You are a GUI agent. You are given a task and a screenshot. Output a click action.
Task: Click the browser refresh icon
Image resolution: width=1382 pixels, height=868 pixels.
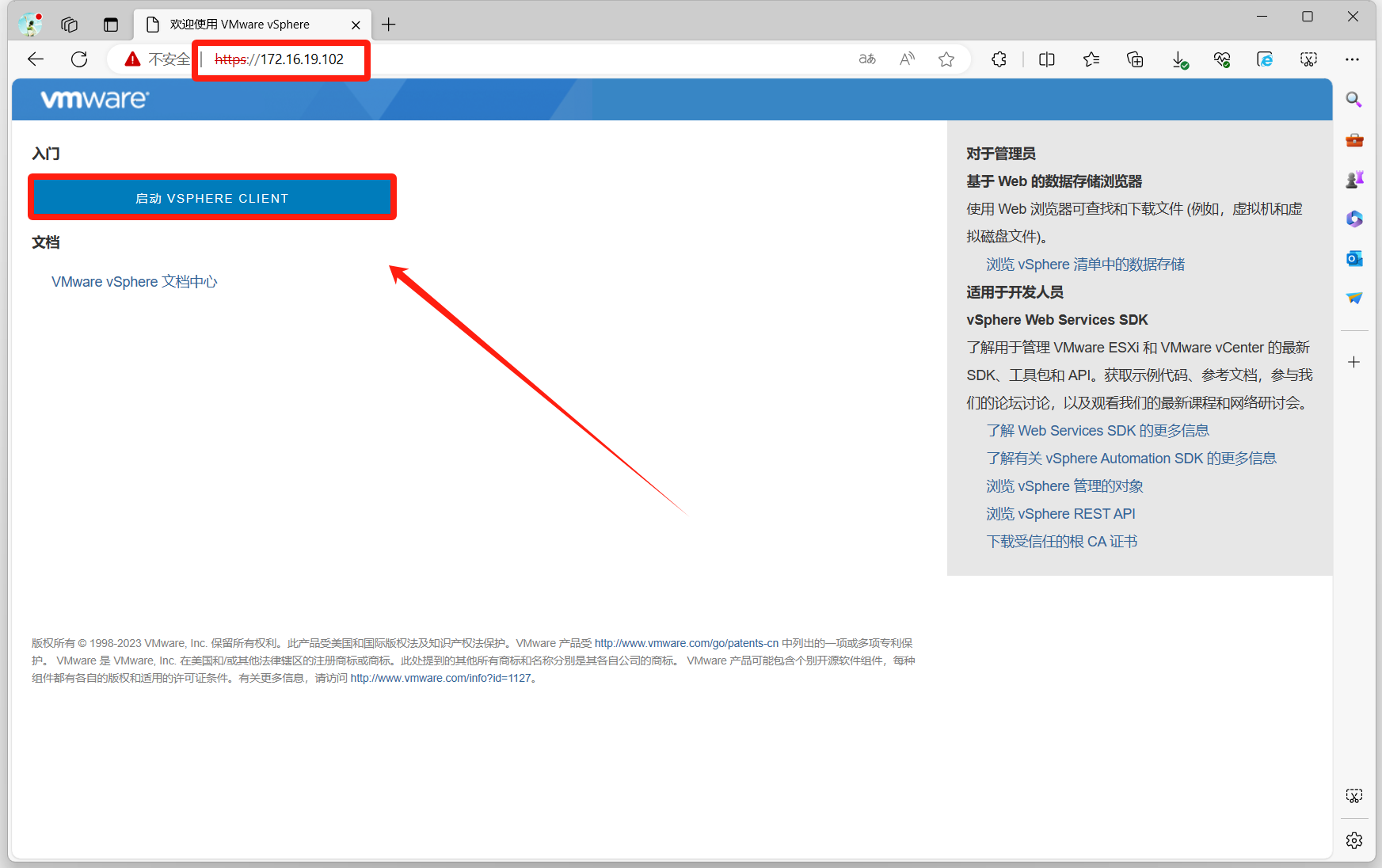[x=79, y=59]
